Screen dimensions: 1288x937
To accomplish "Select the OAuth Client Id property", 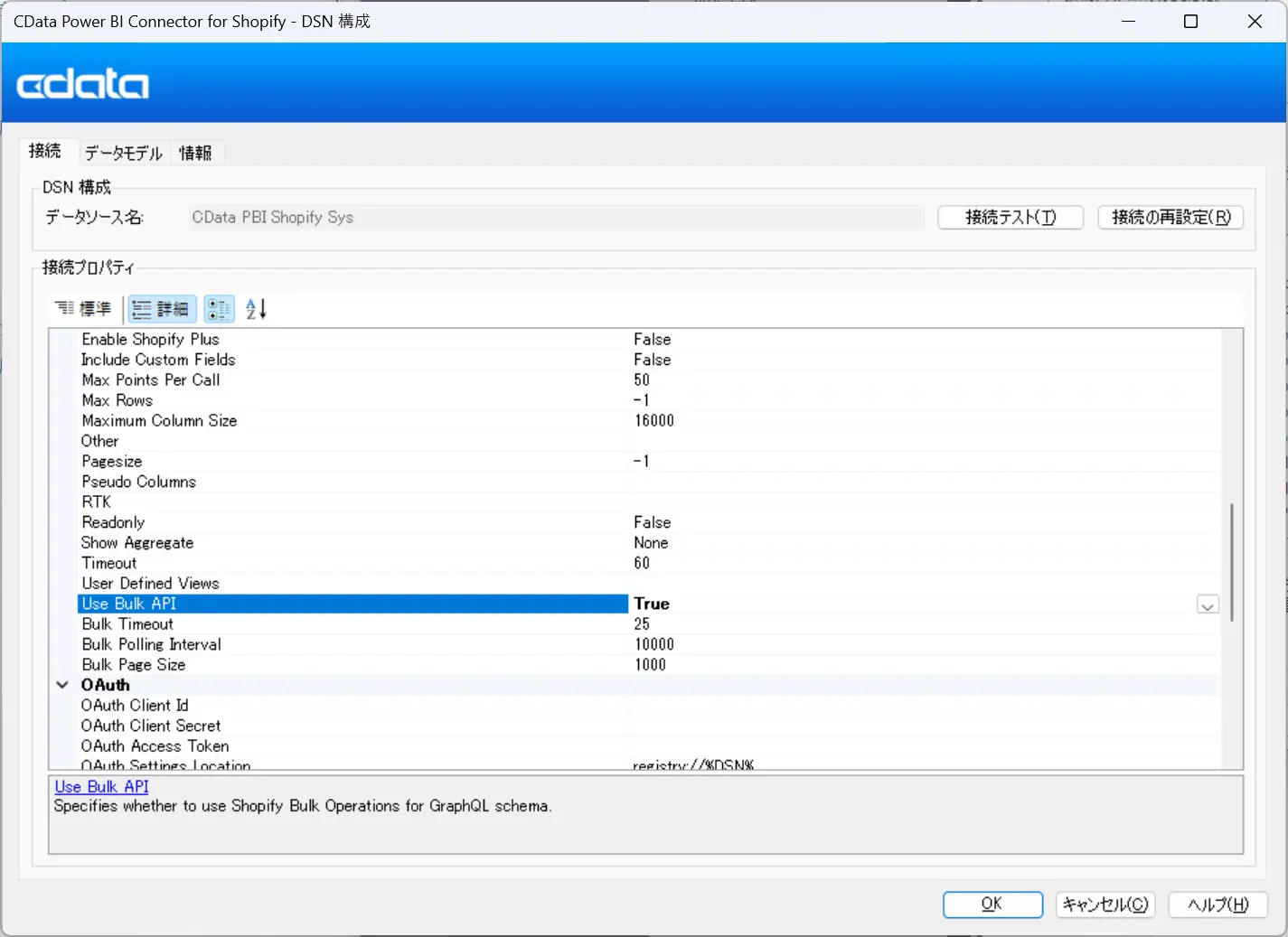I will 135,706.
